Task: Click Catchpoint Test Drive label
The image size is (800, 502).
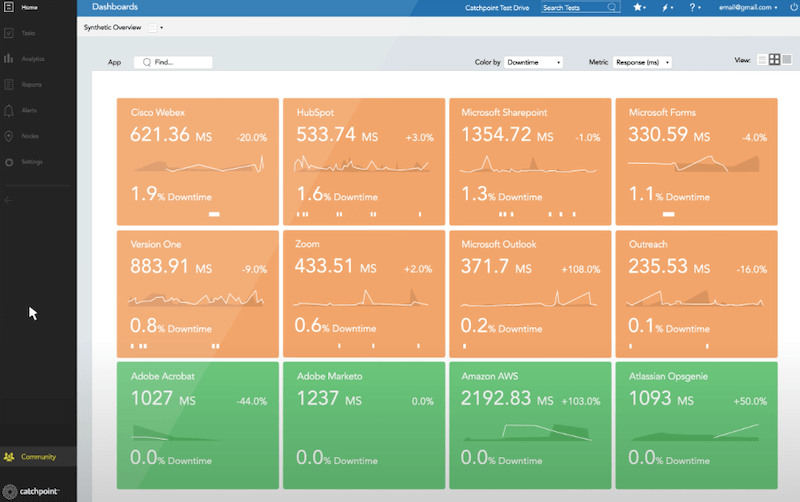Action: (496, 8)
